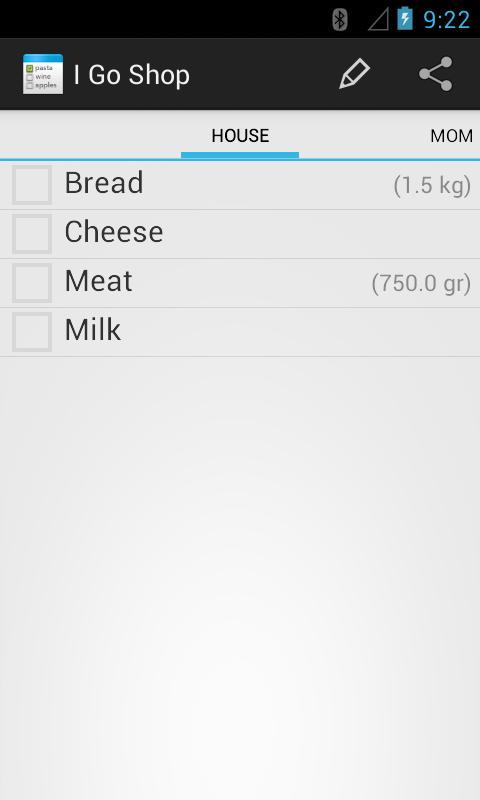
Task: Tap the battery charging icon
Action: click(x=405, y=18)
